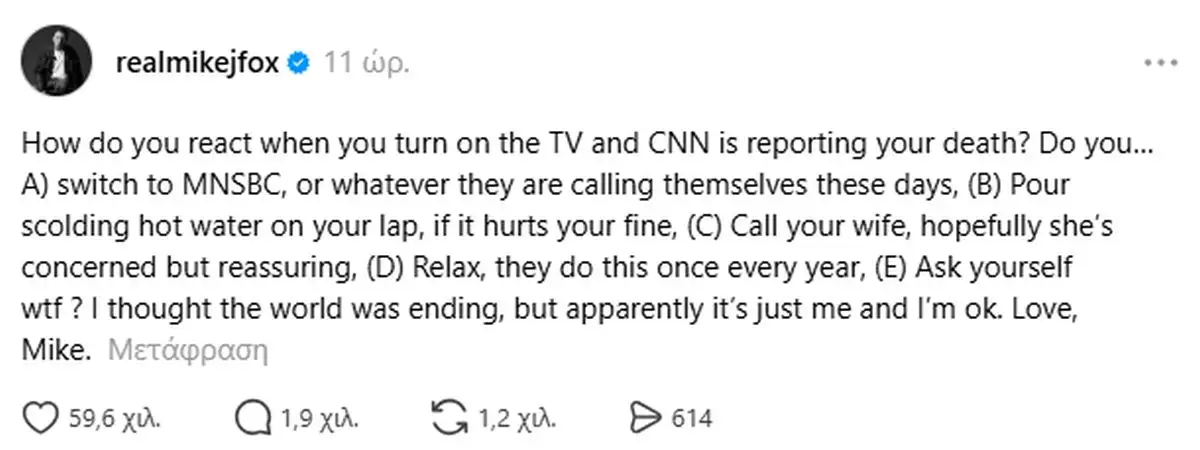
Task: Click the blue verified badge
Action: pos(298,63)
